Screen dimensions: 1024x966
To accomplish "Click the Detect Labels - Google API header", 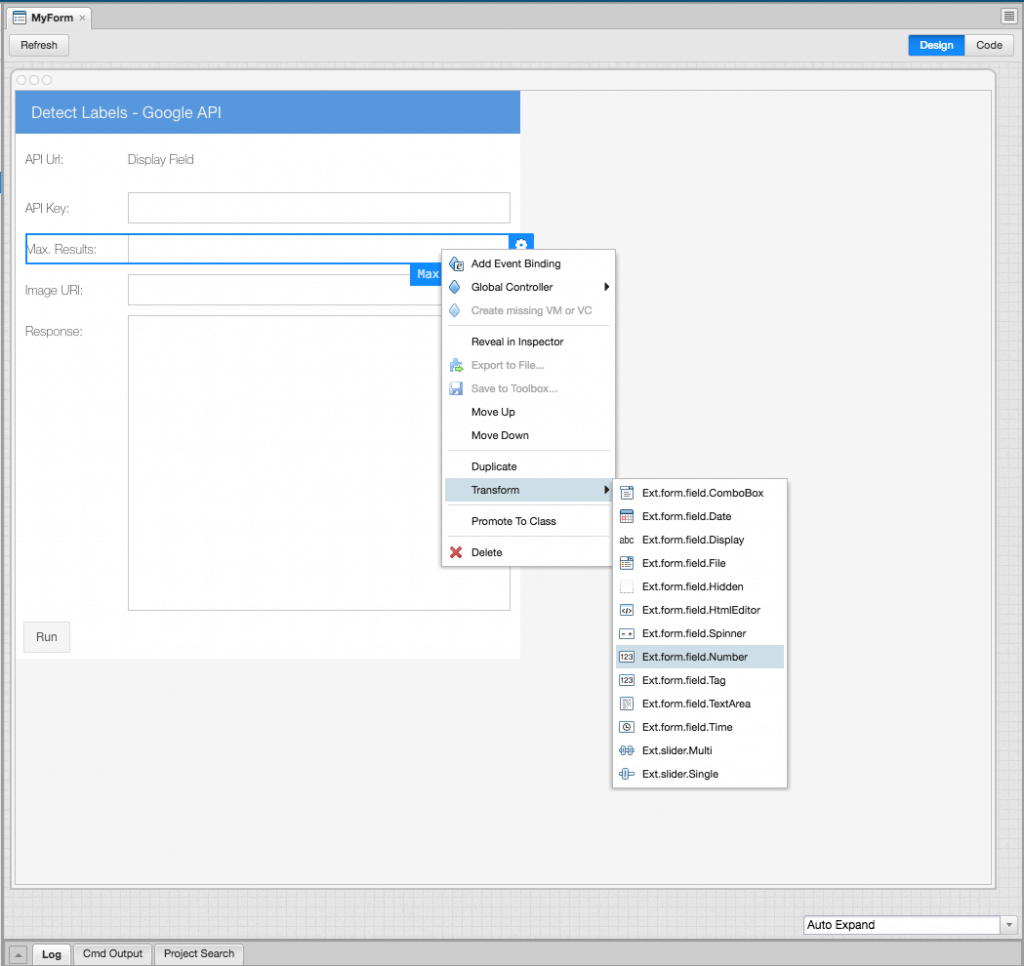I will tap(268, 112).
